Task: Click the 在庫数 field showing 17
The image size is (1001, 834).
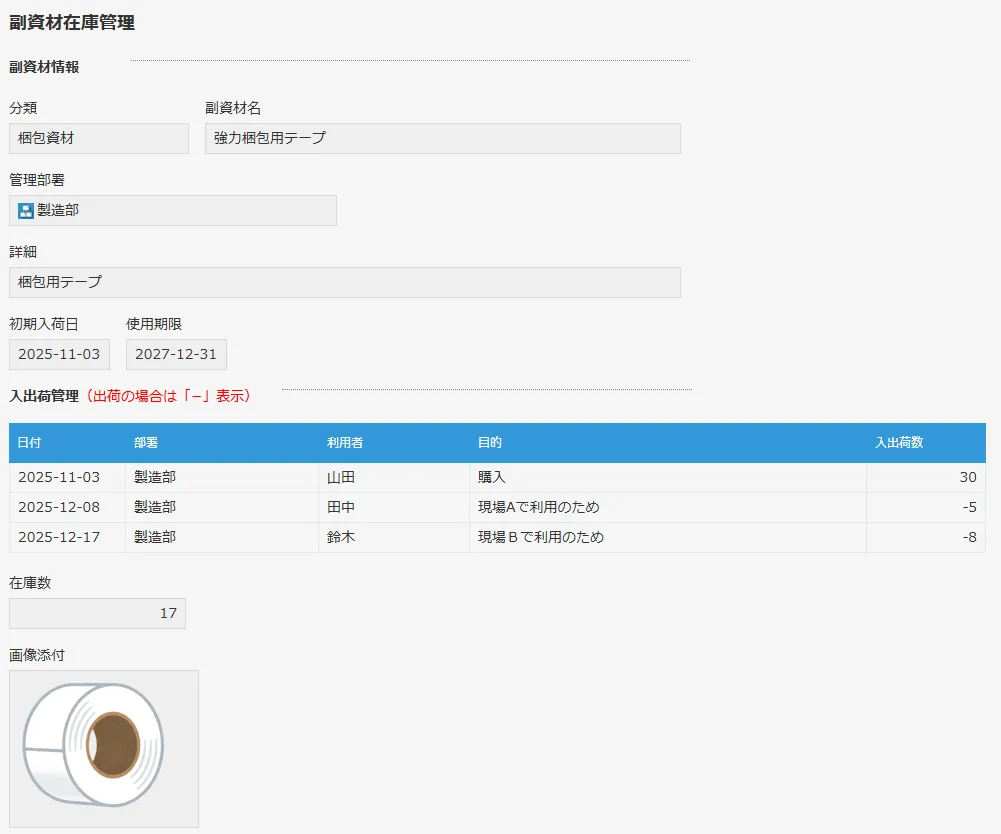Action: pyautogui.click(x=97, y=613)
